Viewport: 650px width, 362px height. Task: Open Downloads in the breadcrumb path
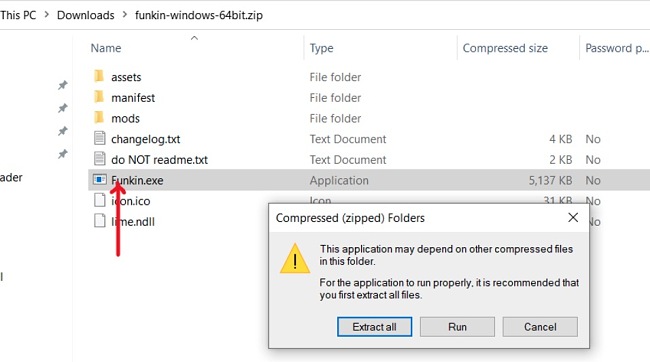pos(85,15)
